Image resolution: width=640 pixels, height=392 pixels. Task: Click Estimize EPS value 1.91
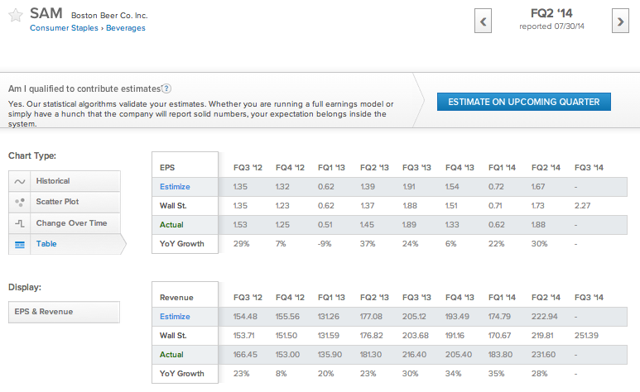(x=409, y=187)
